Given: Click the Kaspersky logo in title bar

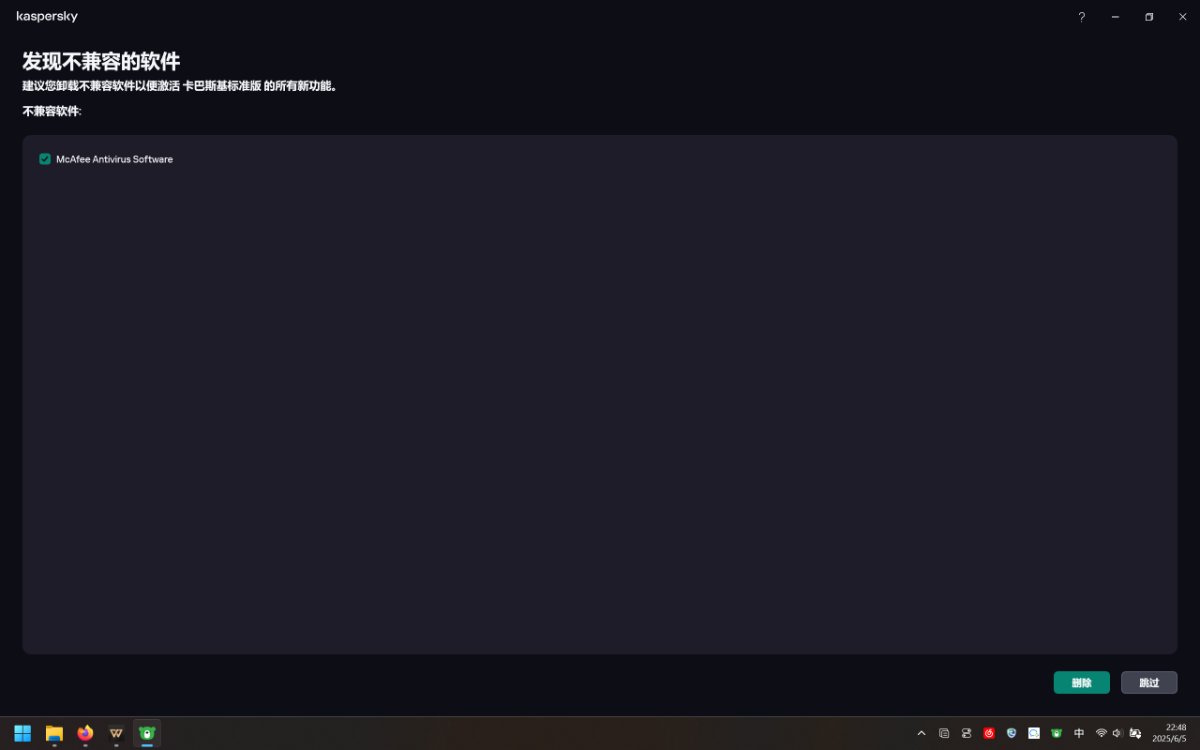Looking at the screenshot, I should click(x=47, y=17).
